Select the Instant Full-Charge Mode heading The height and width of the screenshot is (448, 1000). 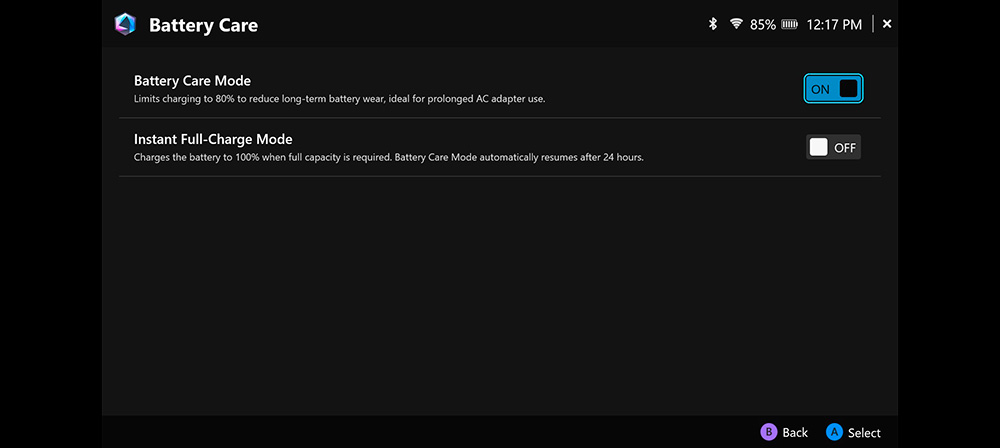(213, 139)
